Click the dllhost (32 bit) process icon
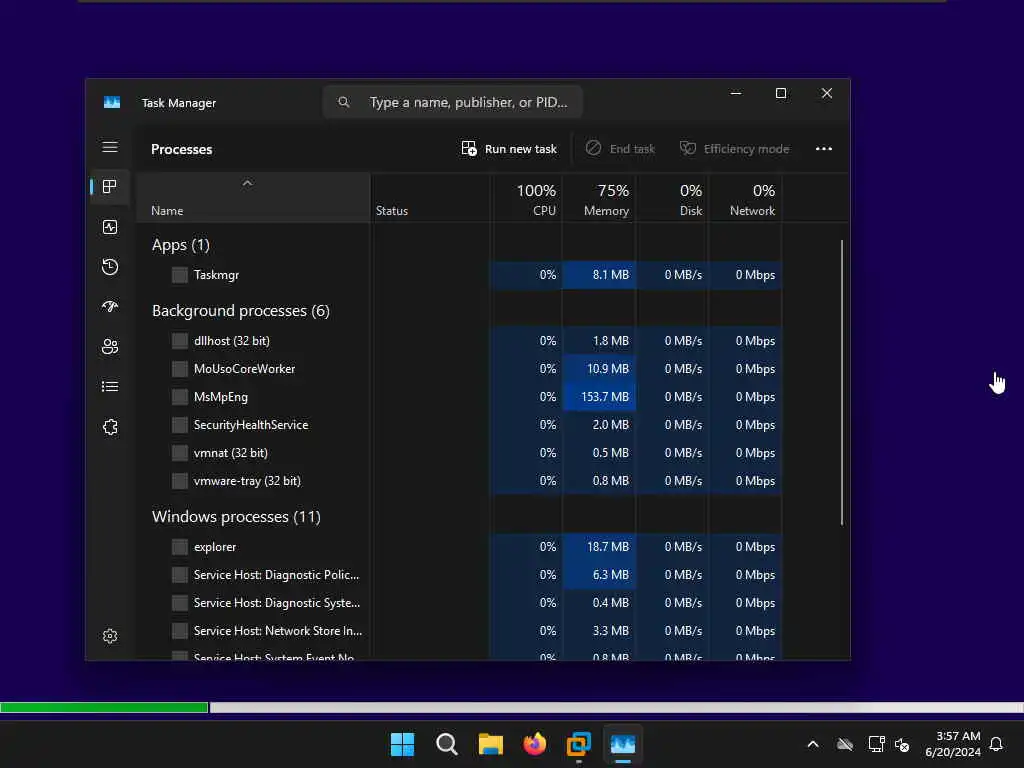The width and height of the screenshot is (1024, 768). pos(180,341)
